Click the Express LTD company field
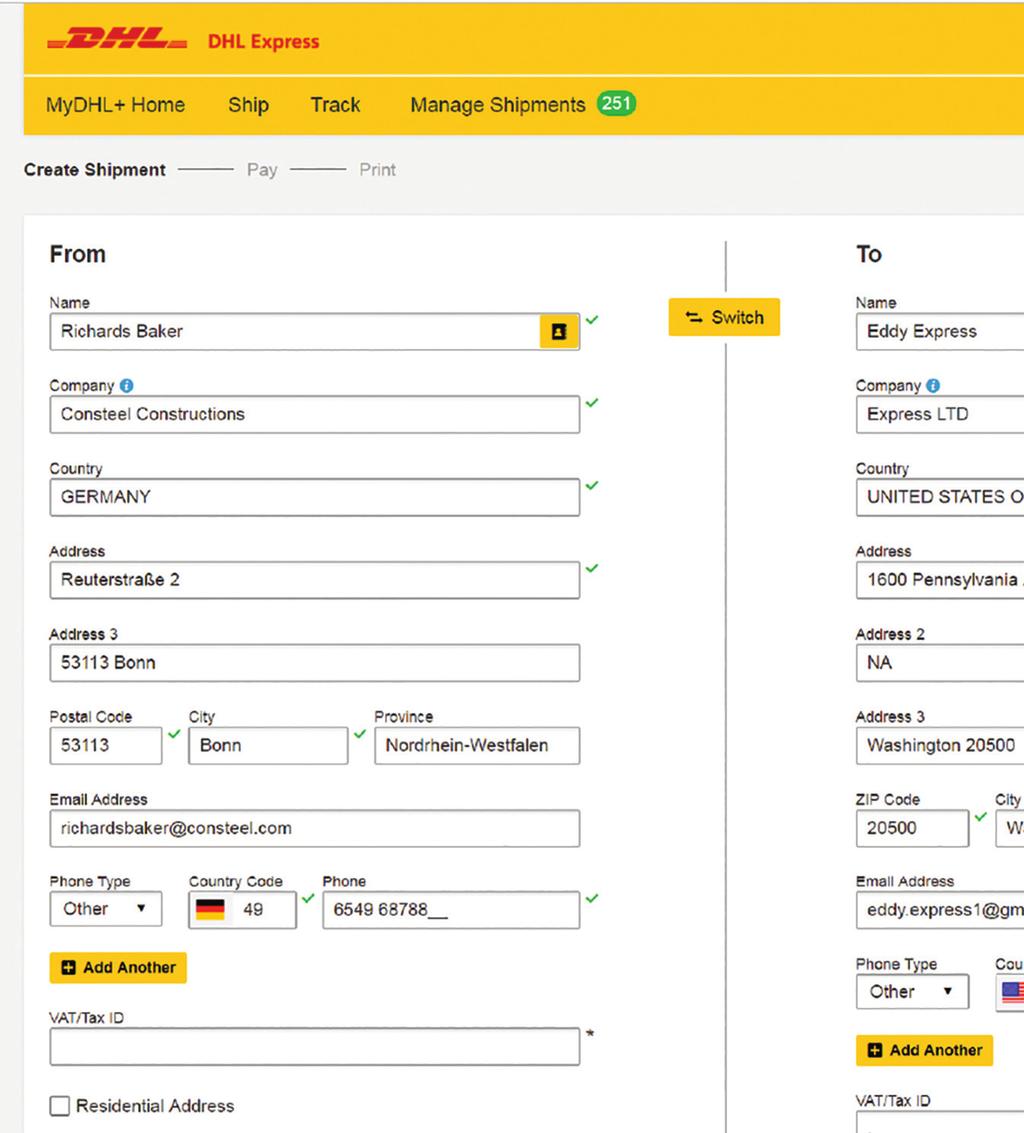 pyautogui.click(x=940, y=414)
